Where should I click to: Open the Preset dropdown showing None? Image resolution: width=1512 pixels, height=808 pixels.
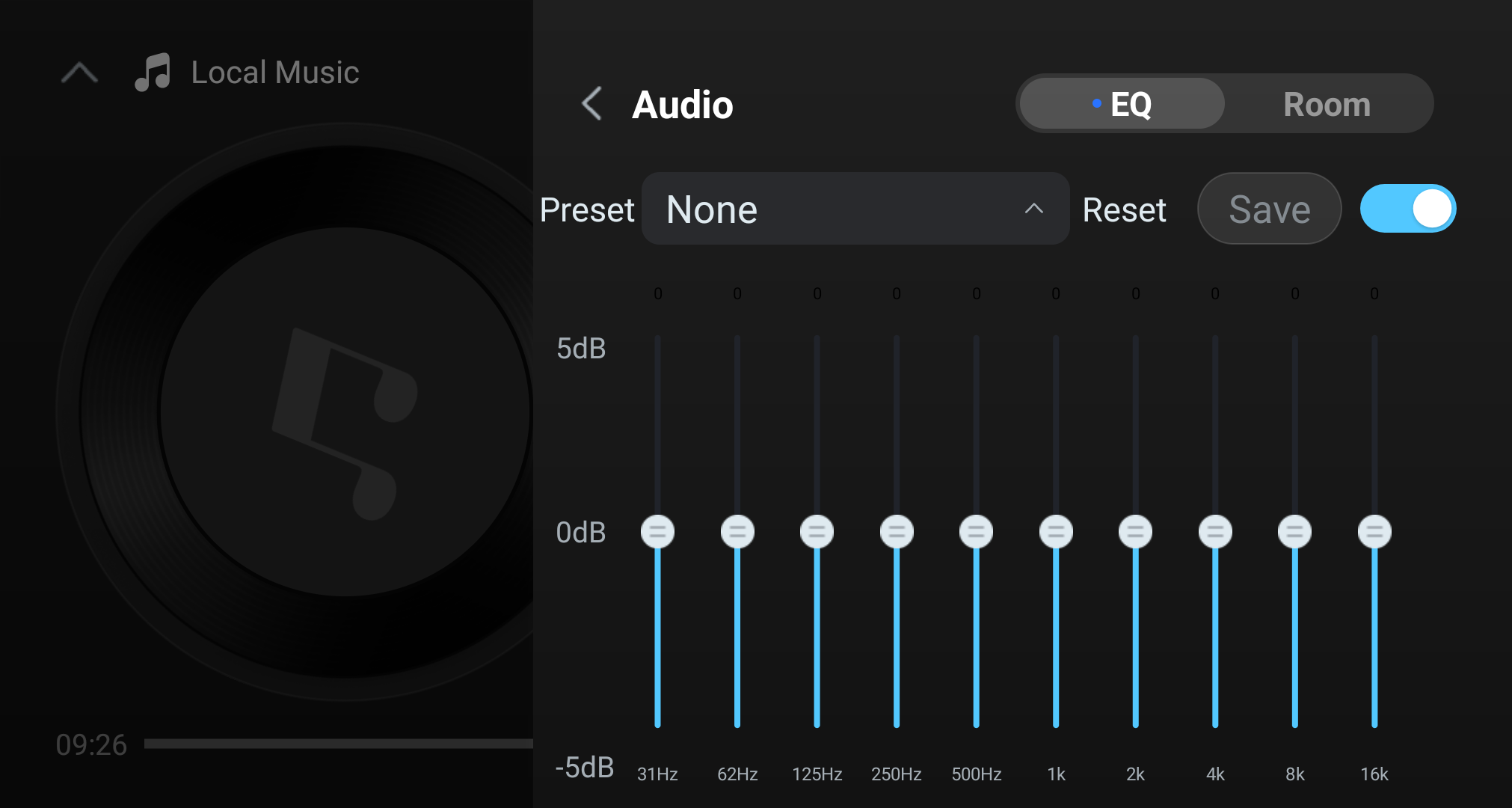(855, 209)
